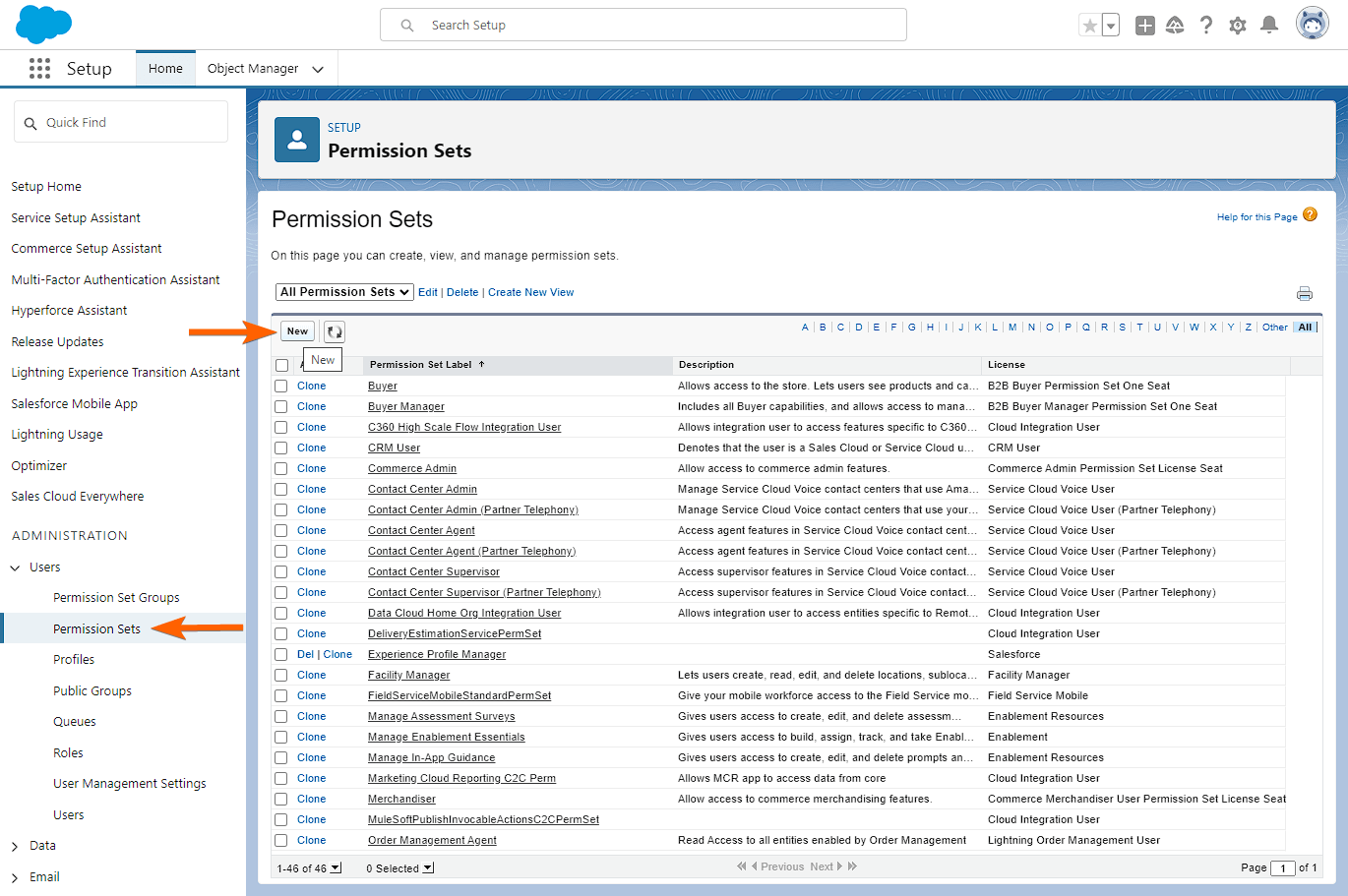Open User Management Settings in sidebar

(130, 784)
